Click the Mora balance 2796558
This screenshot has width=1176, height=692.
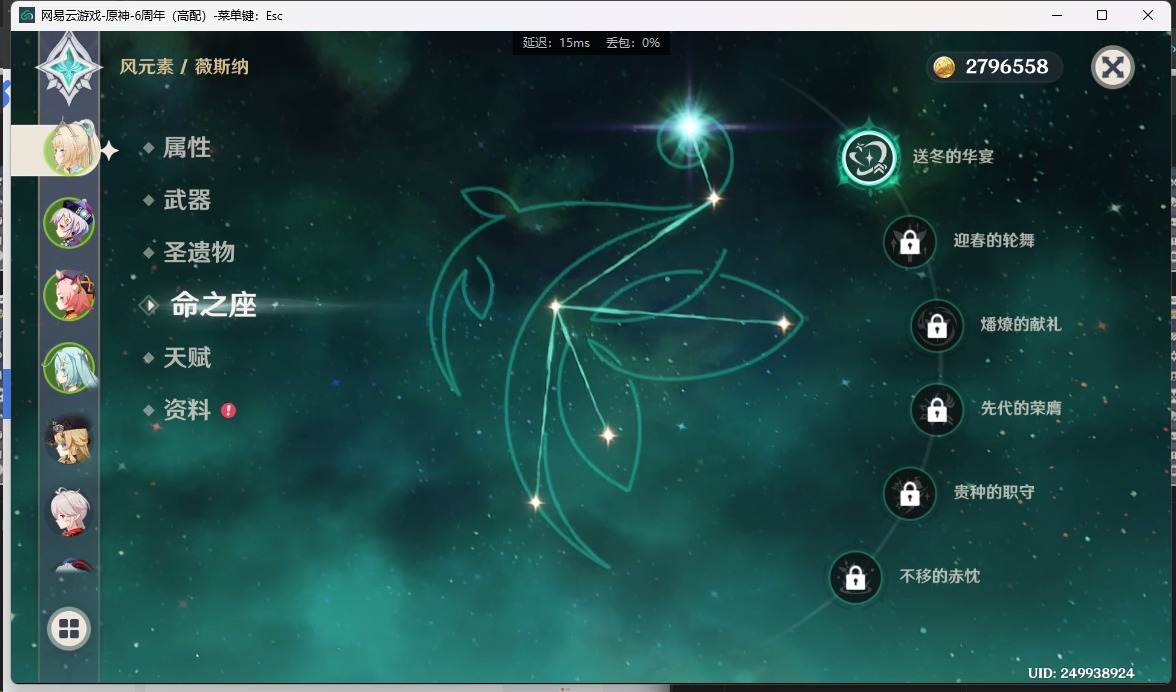coord(1006,67)
